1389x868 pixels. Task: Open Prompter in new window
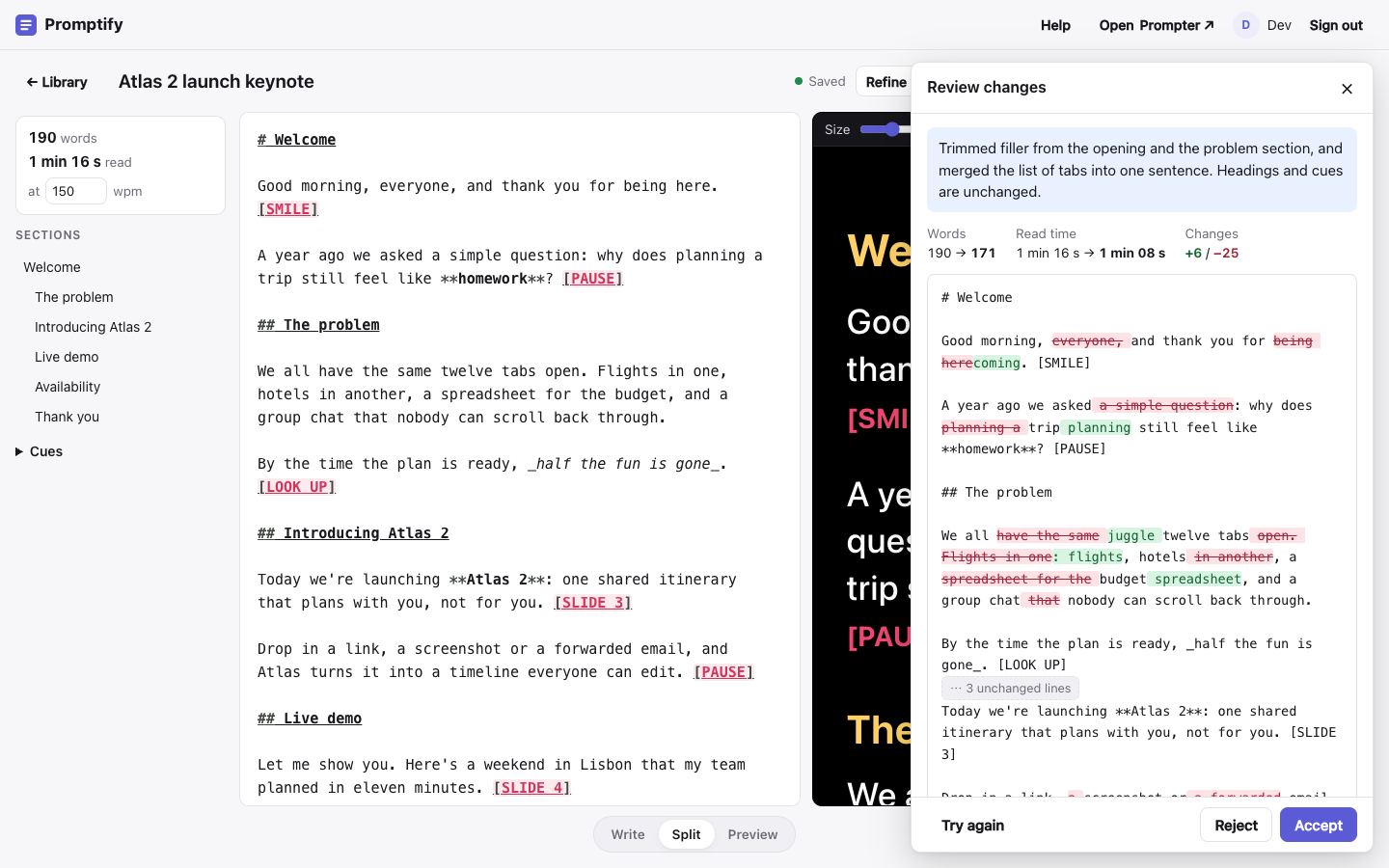(1157, 25)
